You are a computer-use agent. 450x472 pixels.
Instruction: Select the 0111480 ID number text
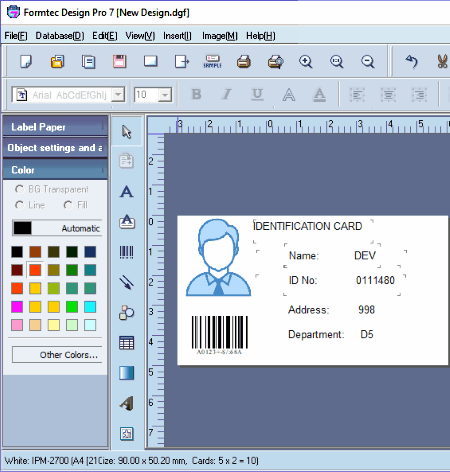click(375, 280)
